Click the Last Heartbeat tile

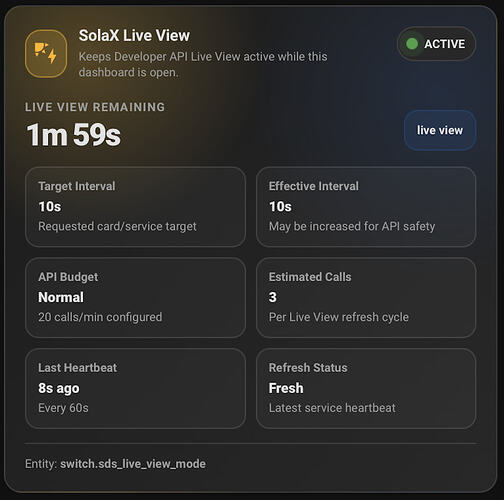pyautogui.click(x=135, y=388)
